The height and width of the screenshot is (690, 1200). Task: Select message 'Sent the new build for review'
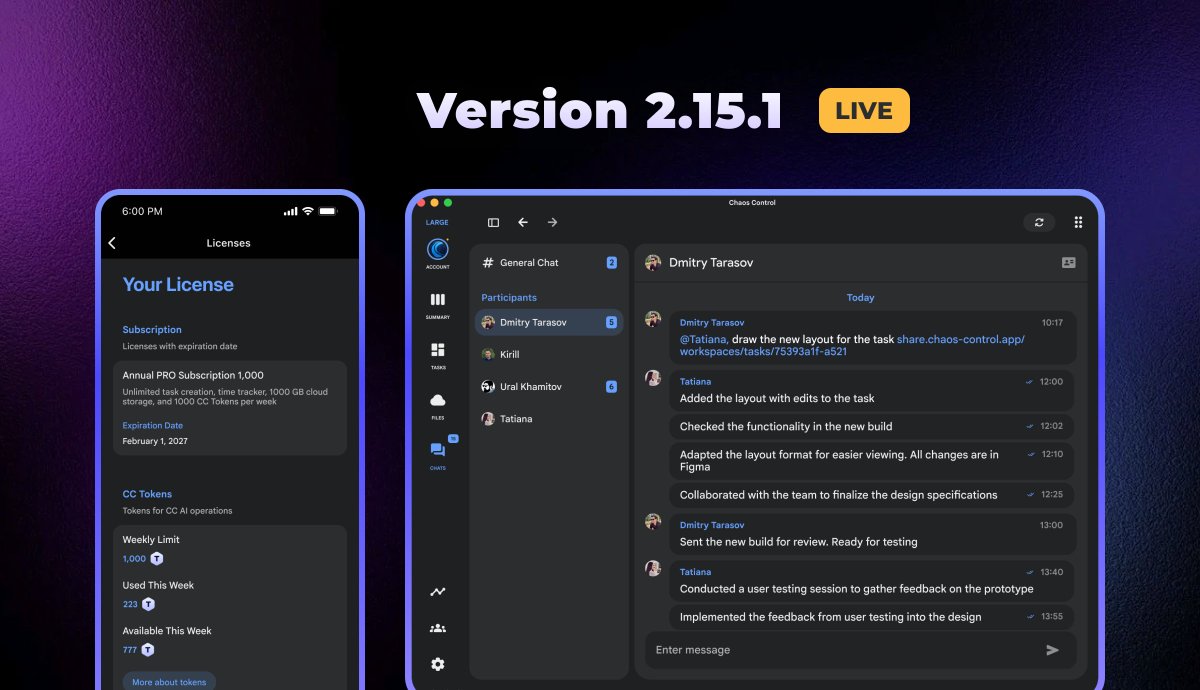click(873, 534)
